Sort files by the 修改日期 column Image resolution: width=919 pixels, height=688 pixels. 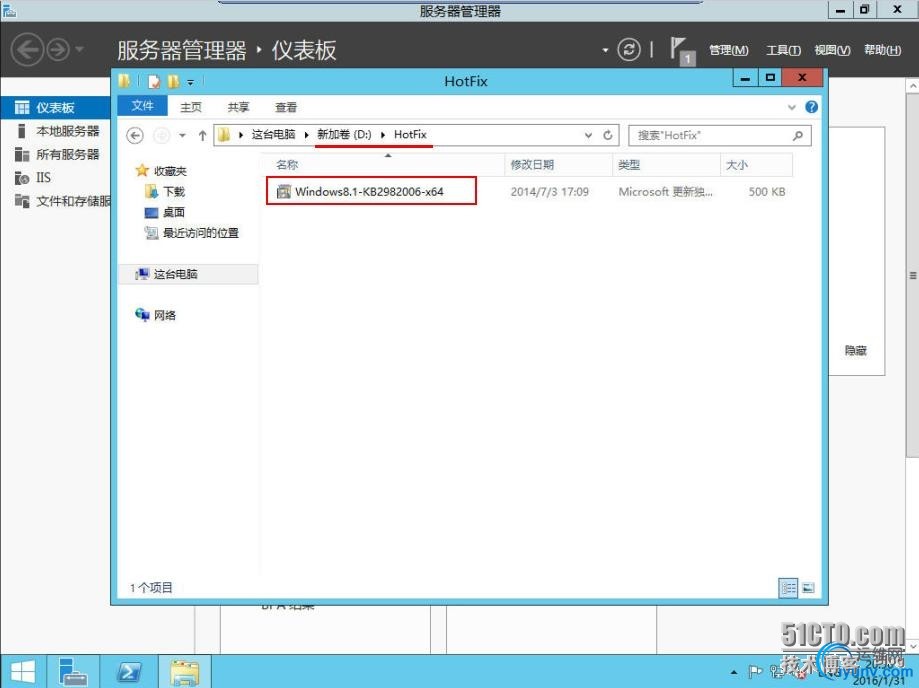(x=558, y=165)
